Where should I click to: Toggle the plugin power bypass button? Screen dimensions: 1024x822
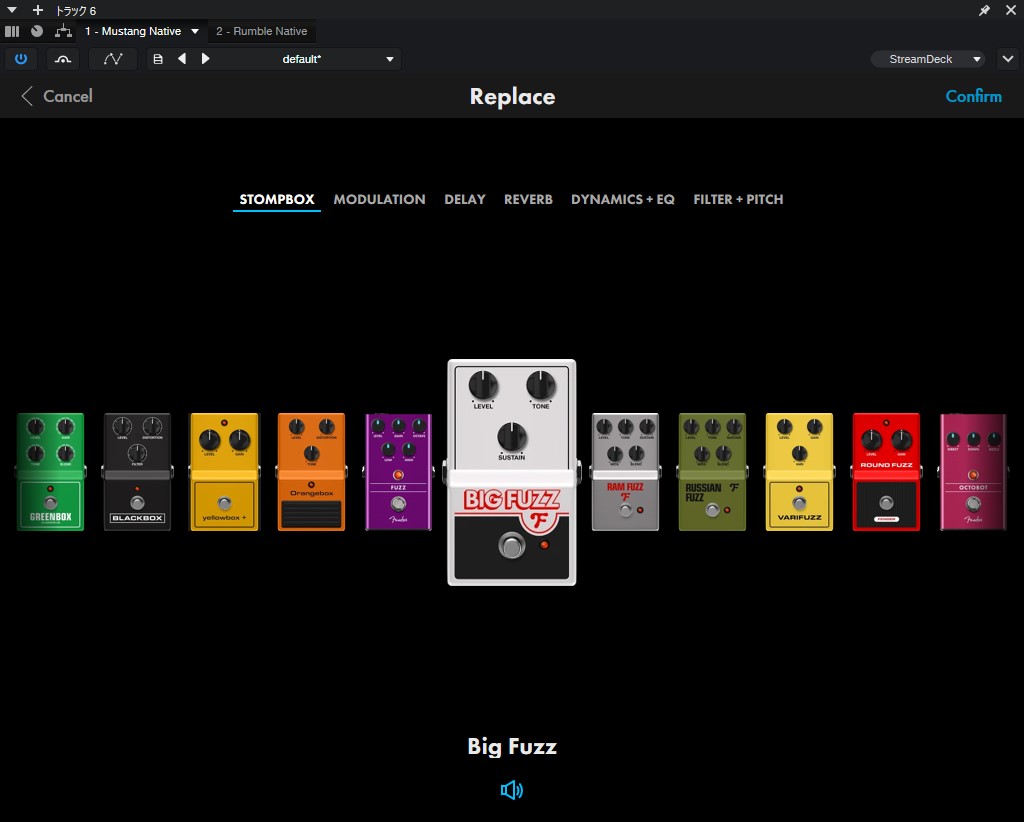(21, 59)
